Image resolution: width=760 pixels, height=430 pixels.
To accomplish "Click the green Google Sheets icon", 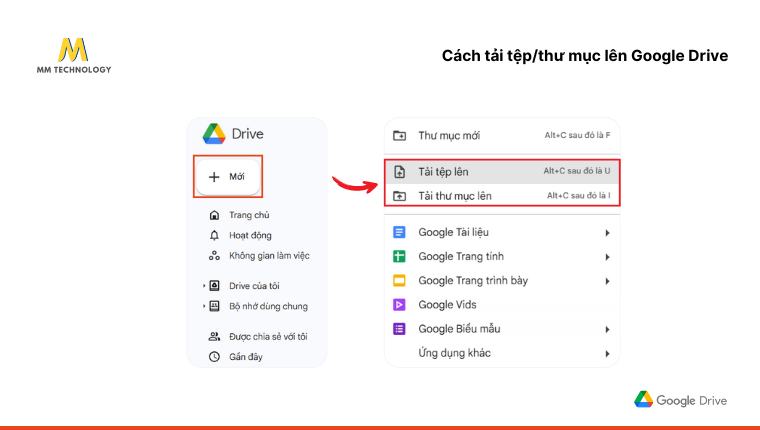I will [x=399, y=256].
